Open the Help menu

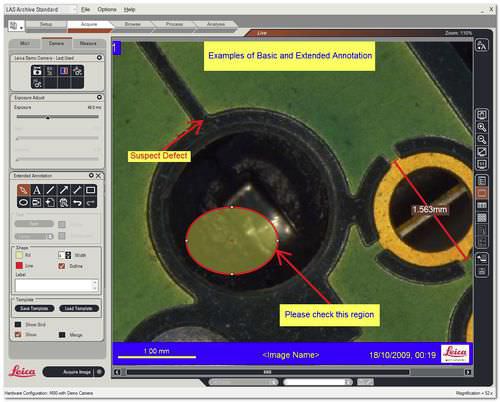click(x=129, y=10)
